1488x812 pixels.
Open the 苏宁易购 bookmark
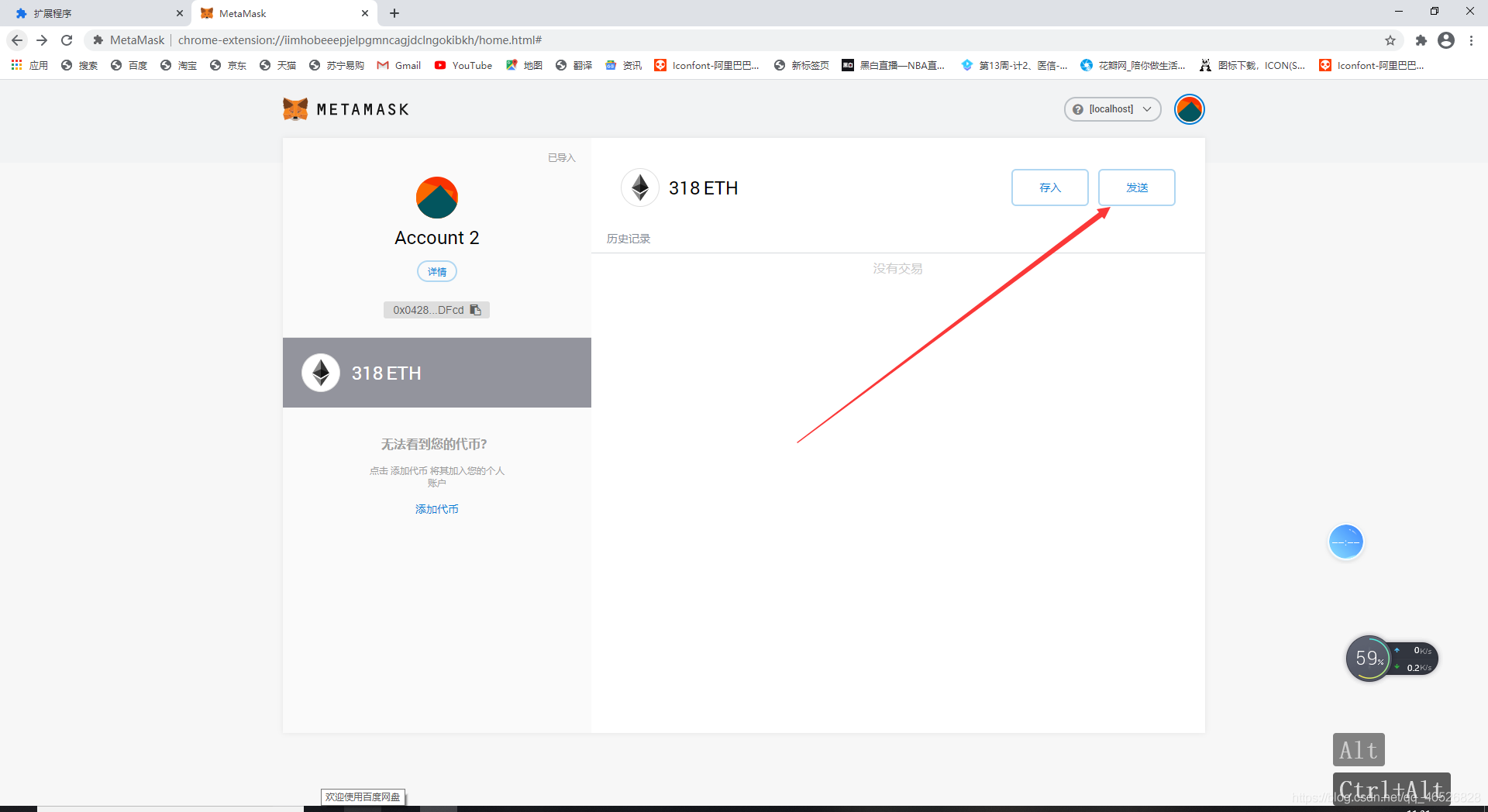336,66
